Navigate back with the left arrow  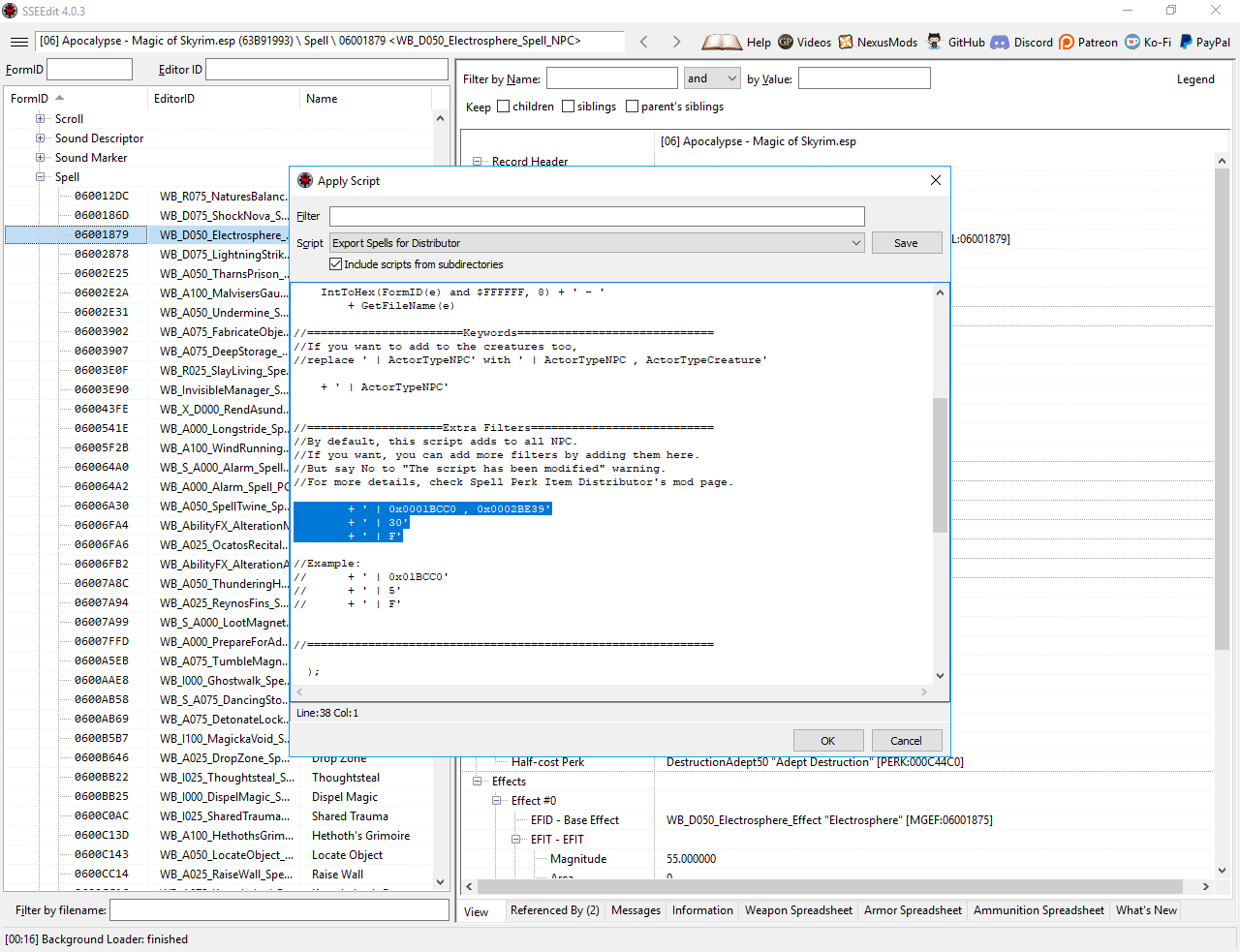tap(644, 42)
